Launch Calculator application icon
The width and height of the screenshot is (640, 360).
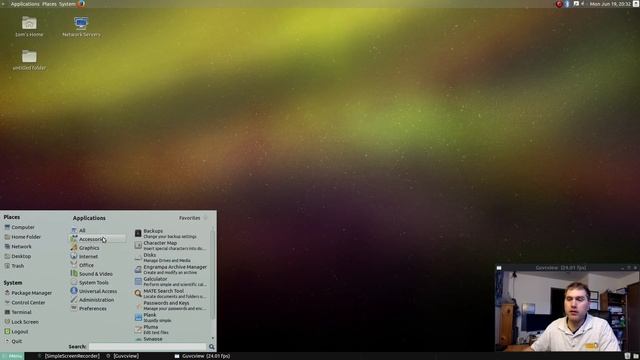[138, 281]
